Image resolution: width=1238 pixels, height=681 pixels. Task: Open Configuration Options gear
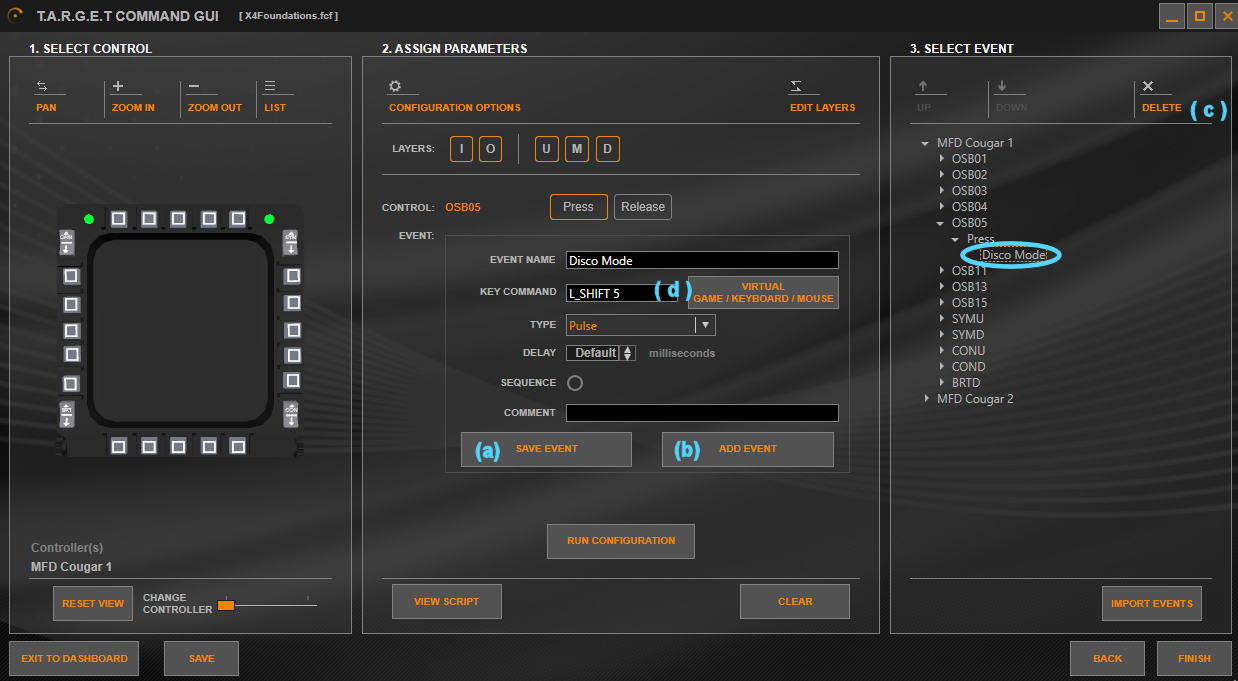point(454,96)
